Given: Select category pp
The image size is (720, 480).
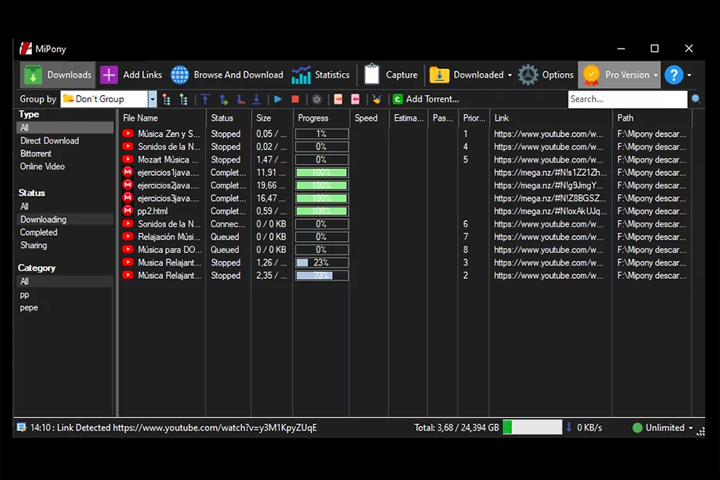Looking at the screenshot, I should [x=24, y=295].
